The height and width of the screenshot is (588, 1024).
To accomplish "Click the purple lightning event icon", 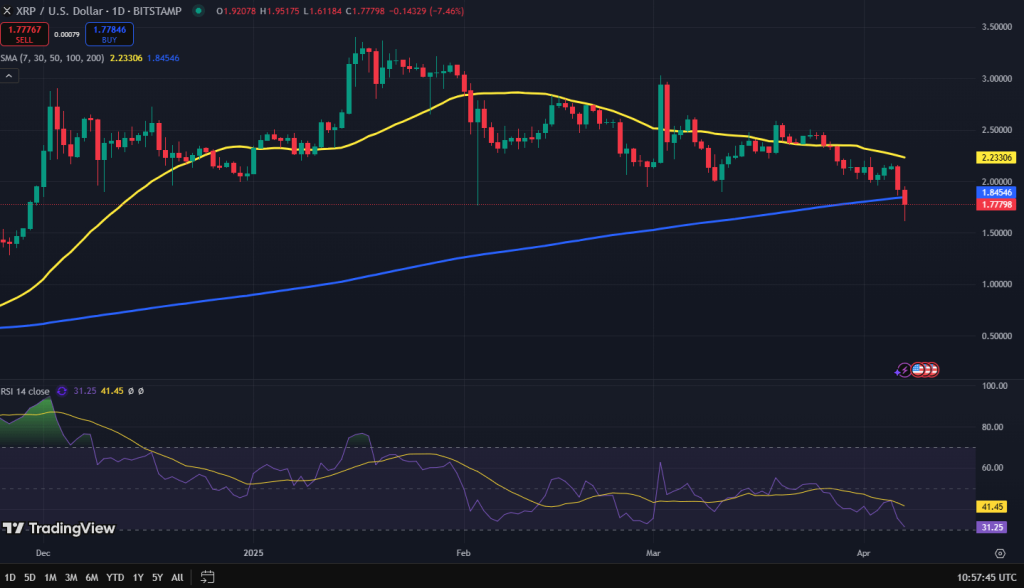I will pyautogui.click(x=904, y=370).
